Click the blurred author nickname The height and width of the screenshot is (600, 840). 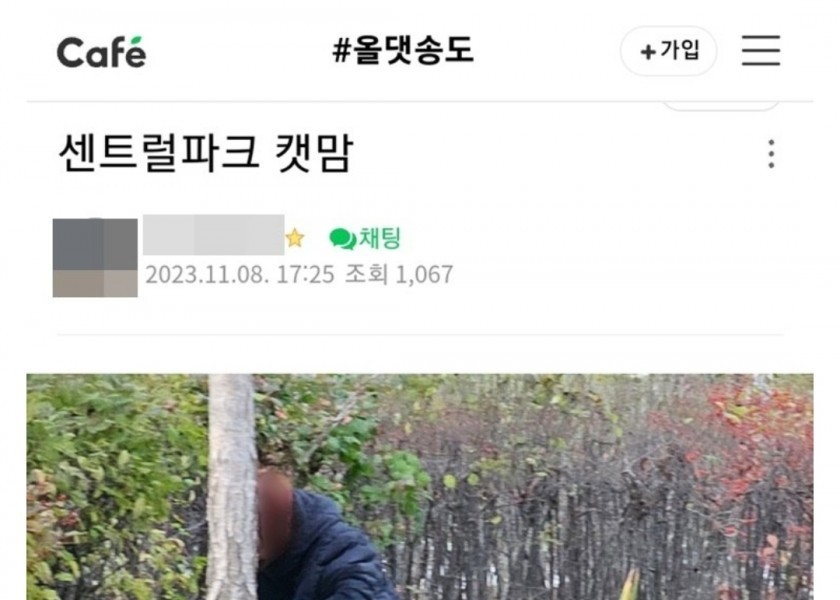213,235
